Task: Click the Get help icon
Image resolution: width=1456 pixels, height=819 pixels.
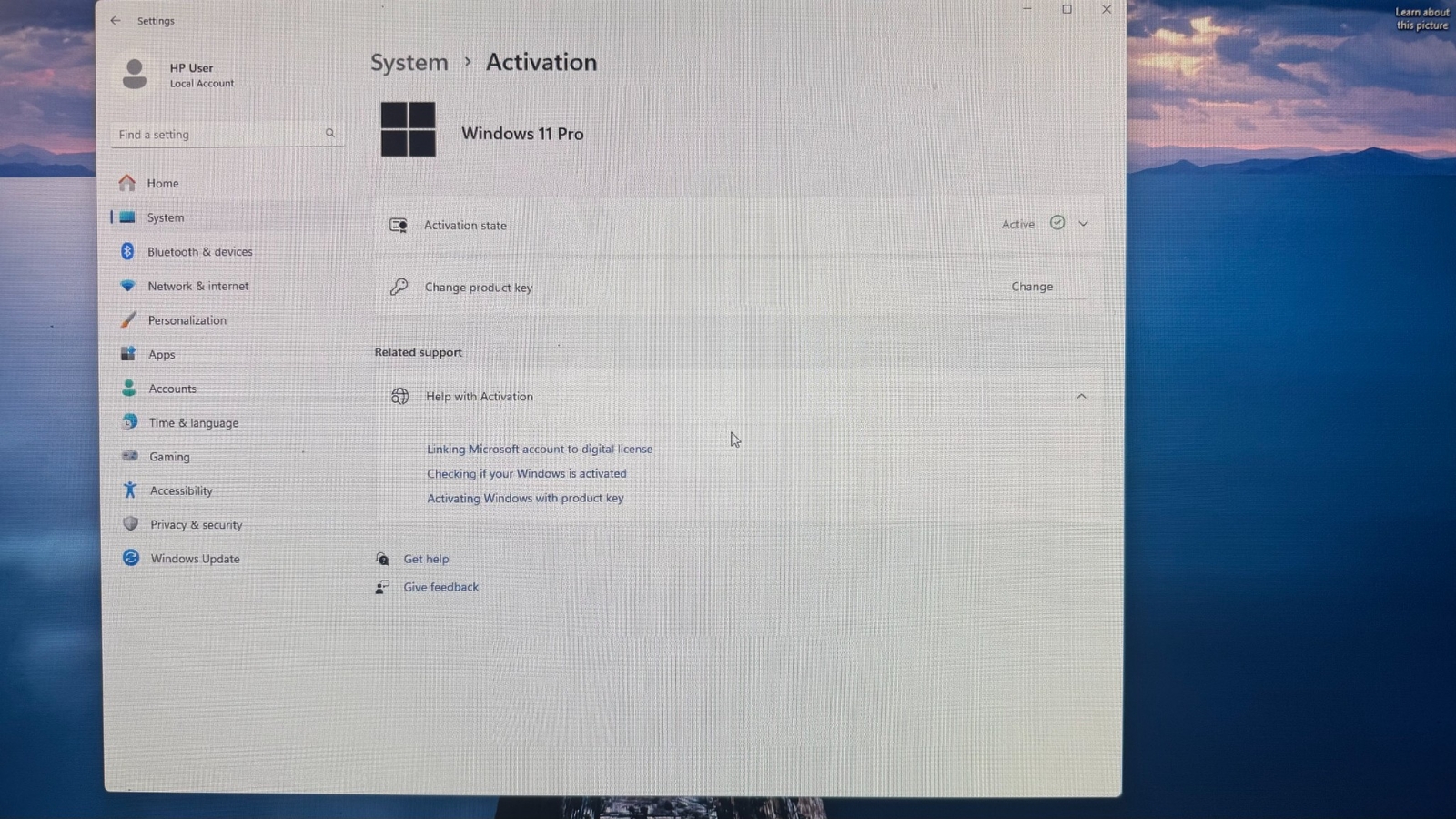Action: click(382, 559)
